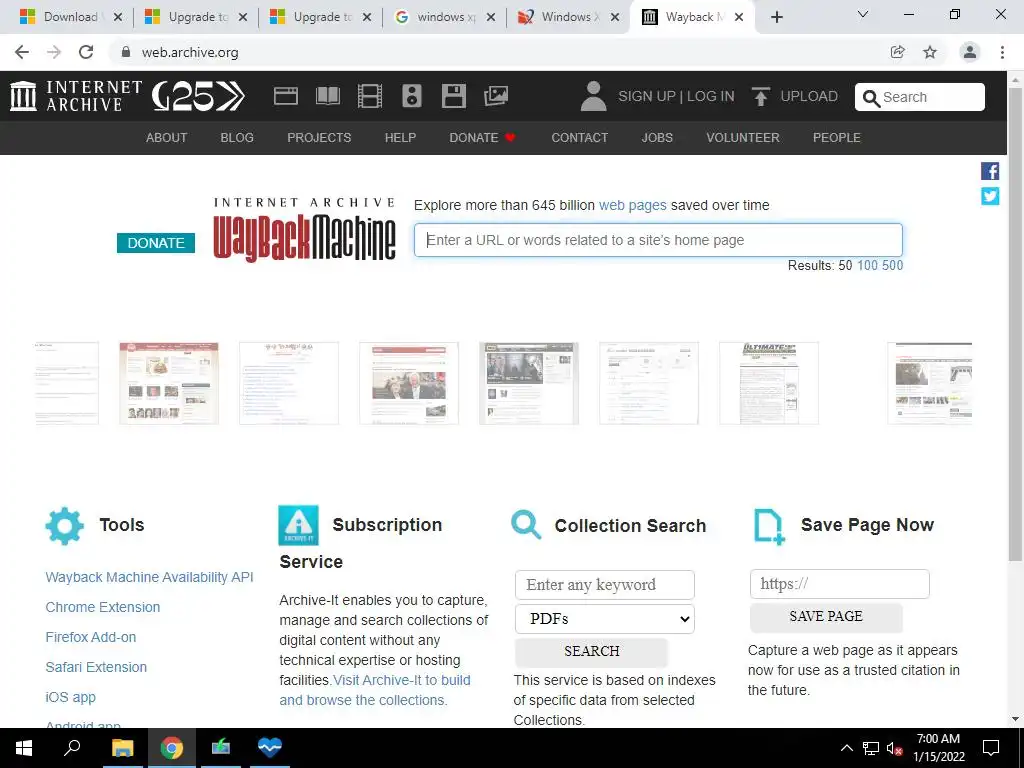Open the Chrome tab search chevron
The width and height of the screenshot is (1024, 768).
pos(863,14)
